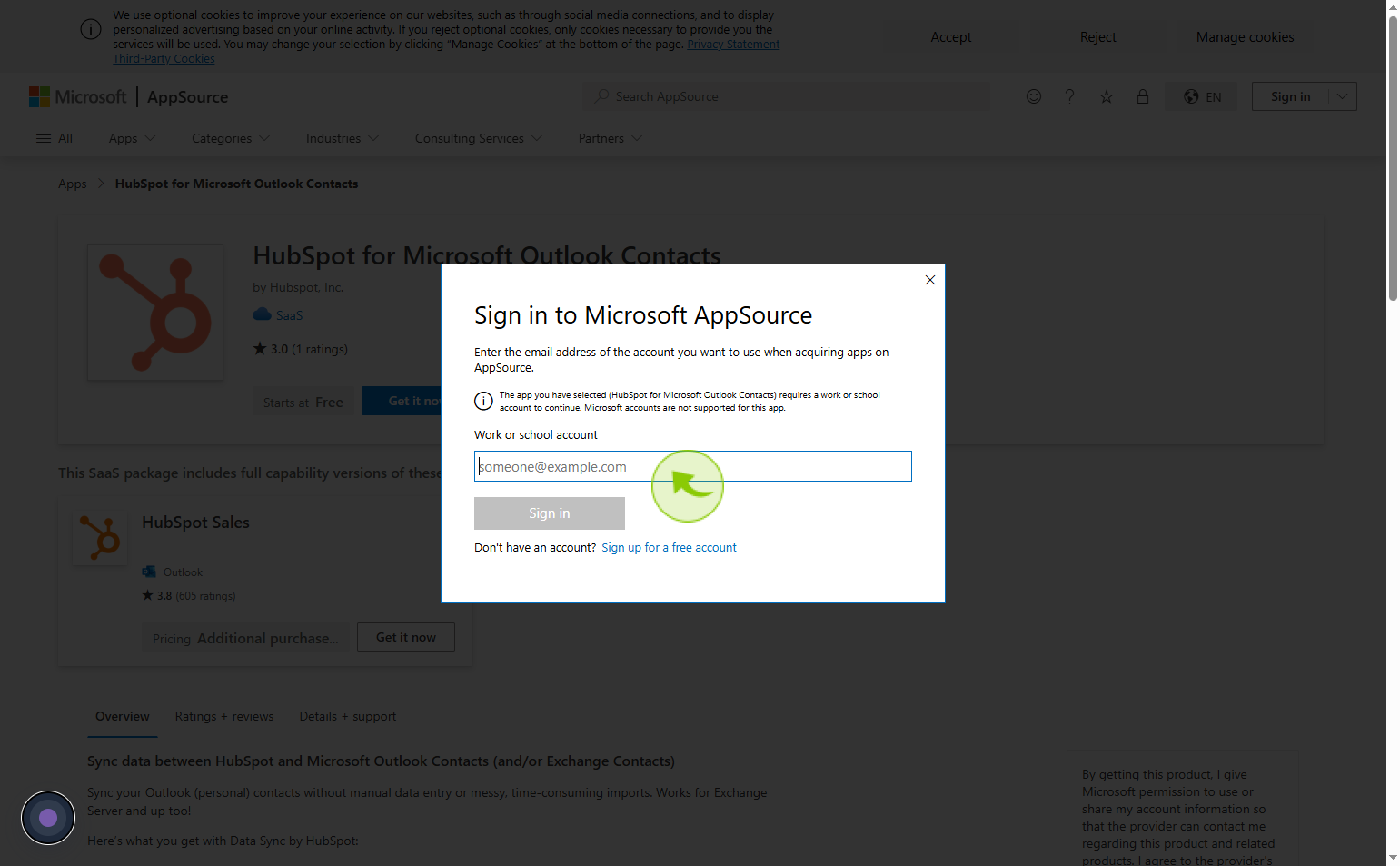Click the SaaS cloud icon
This screenshot has width=1400, height=866.
pos(262,314)
